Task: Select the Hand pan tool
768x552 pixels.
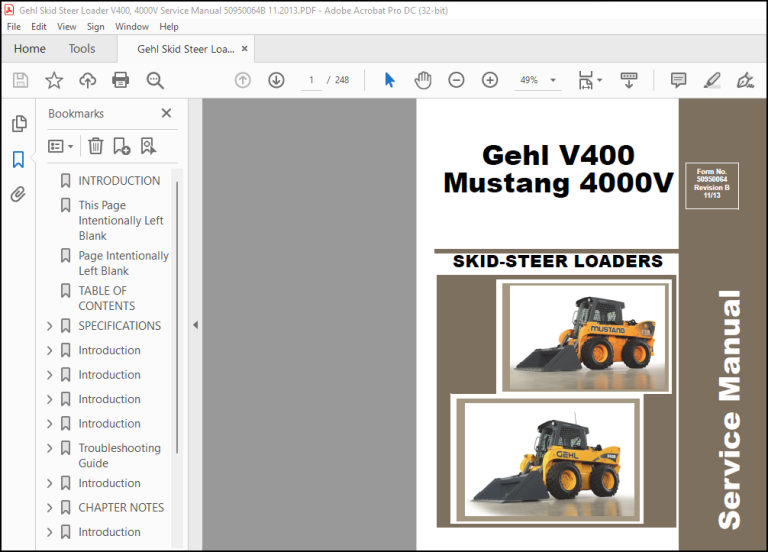Action: point(423,80)
